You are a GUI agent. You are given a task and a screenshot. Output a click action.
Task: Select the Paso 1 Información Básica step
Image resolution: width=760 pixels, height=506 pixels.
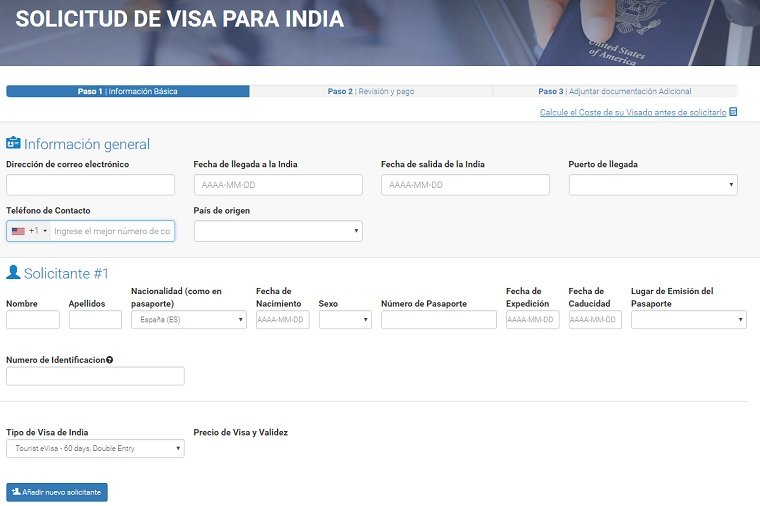127,91
